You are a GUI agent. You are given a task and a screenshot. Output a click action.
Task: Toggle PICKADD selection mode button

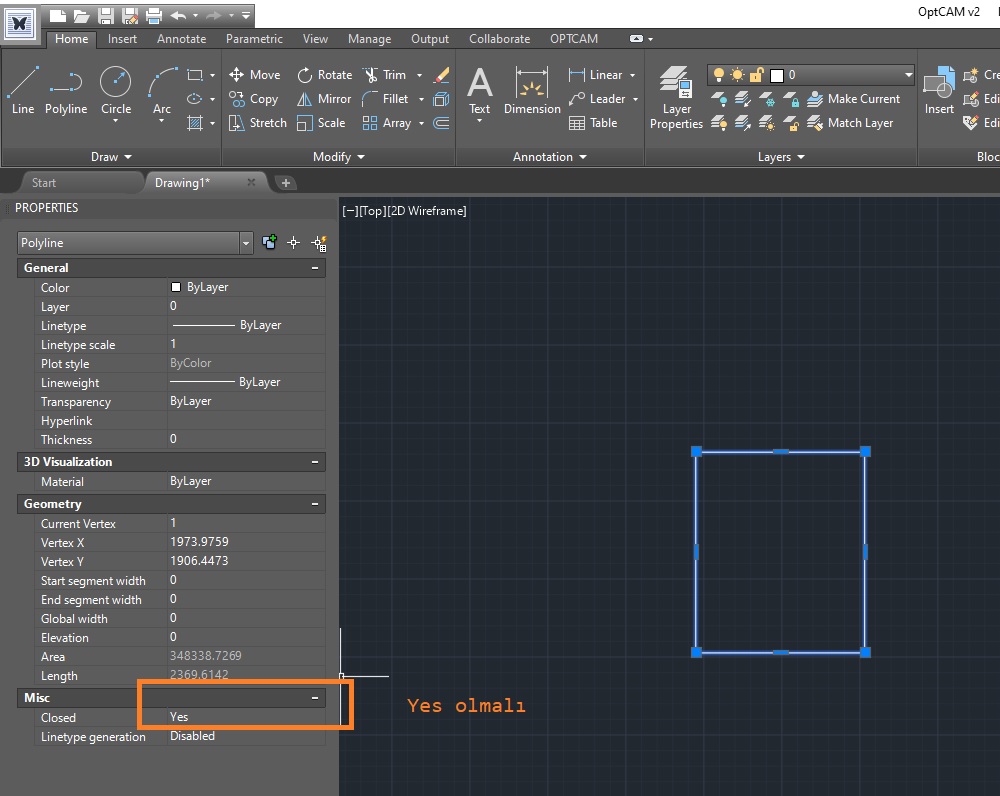(x=270, y=243)
